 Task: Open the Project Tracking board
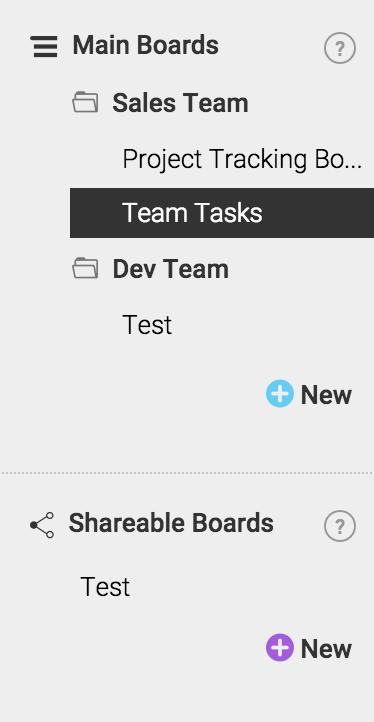tap(242, 159)
